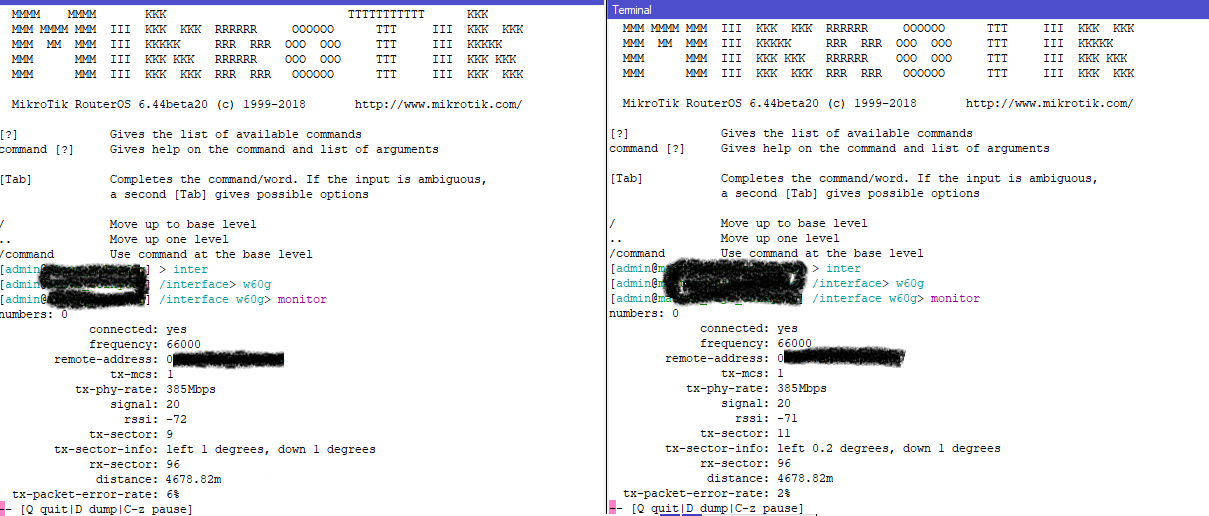1209x516 pixels.
Task: Click the rssi value "-71"
Action: coord(787,418)
